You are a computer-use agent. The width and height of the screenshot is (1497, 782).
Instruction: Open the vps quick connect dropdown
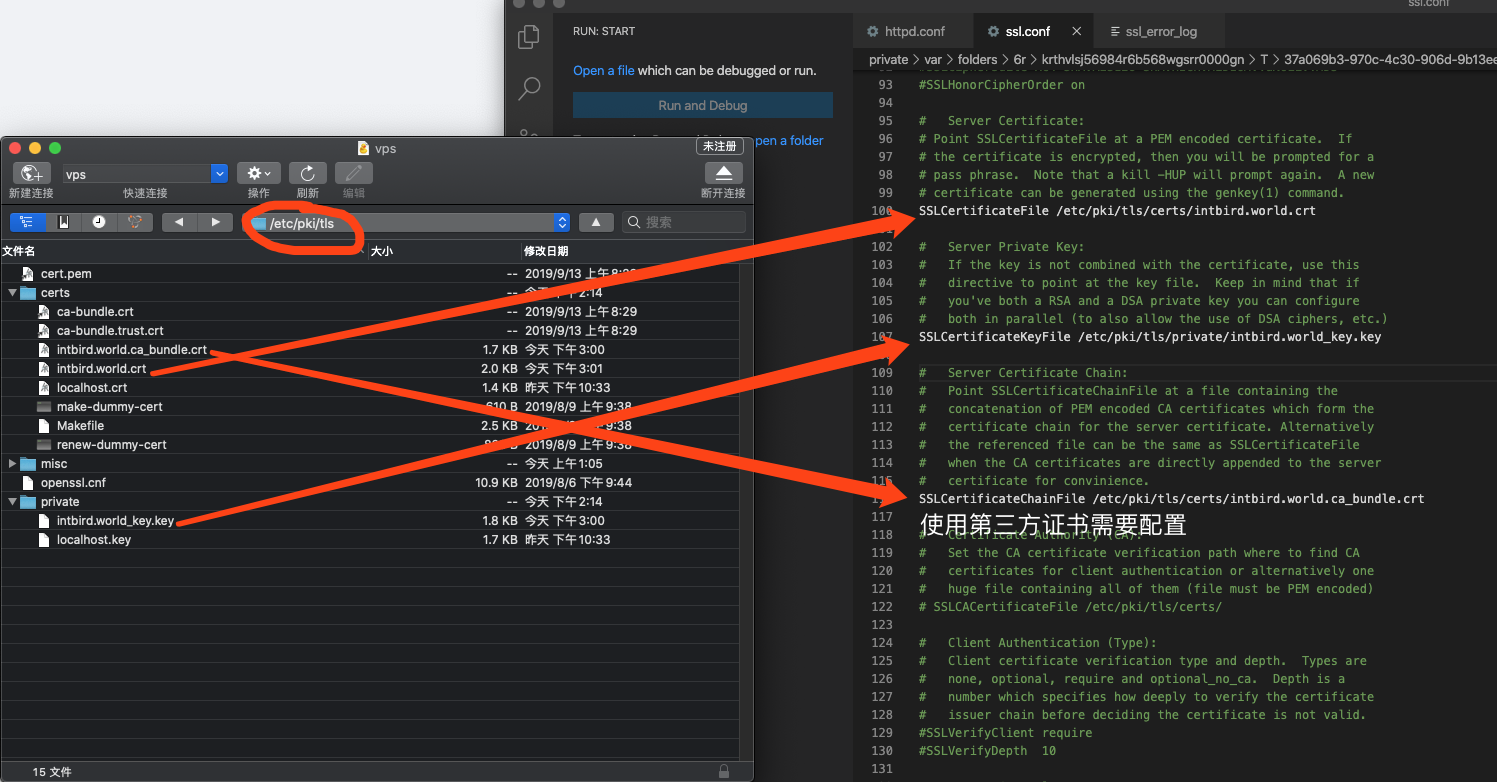click(x=218, y=173)
